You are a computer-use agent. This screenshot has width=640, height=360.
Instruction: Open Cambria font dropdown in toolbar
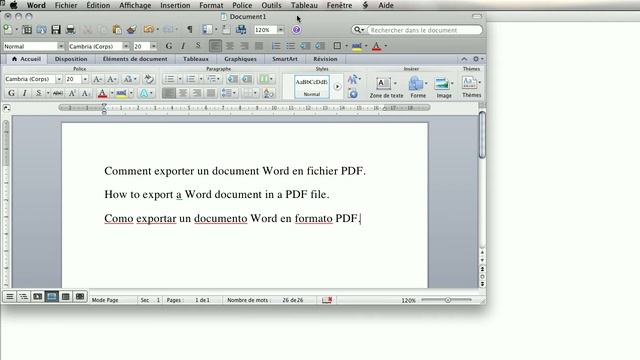(x=126, y=46)
